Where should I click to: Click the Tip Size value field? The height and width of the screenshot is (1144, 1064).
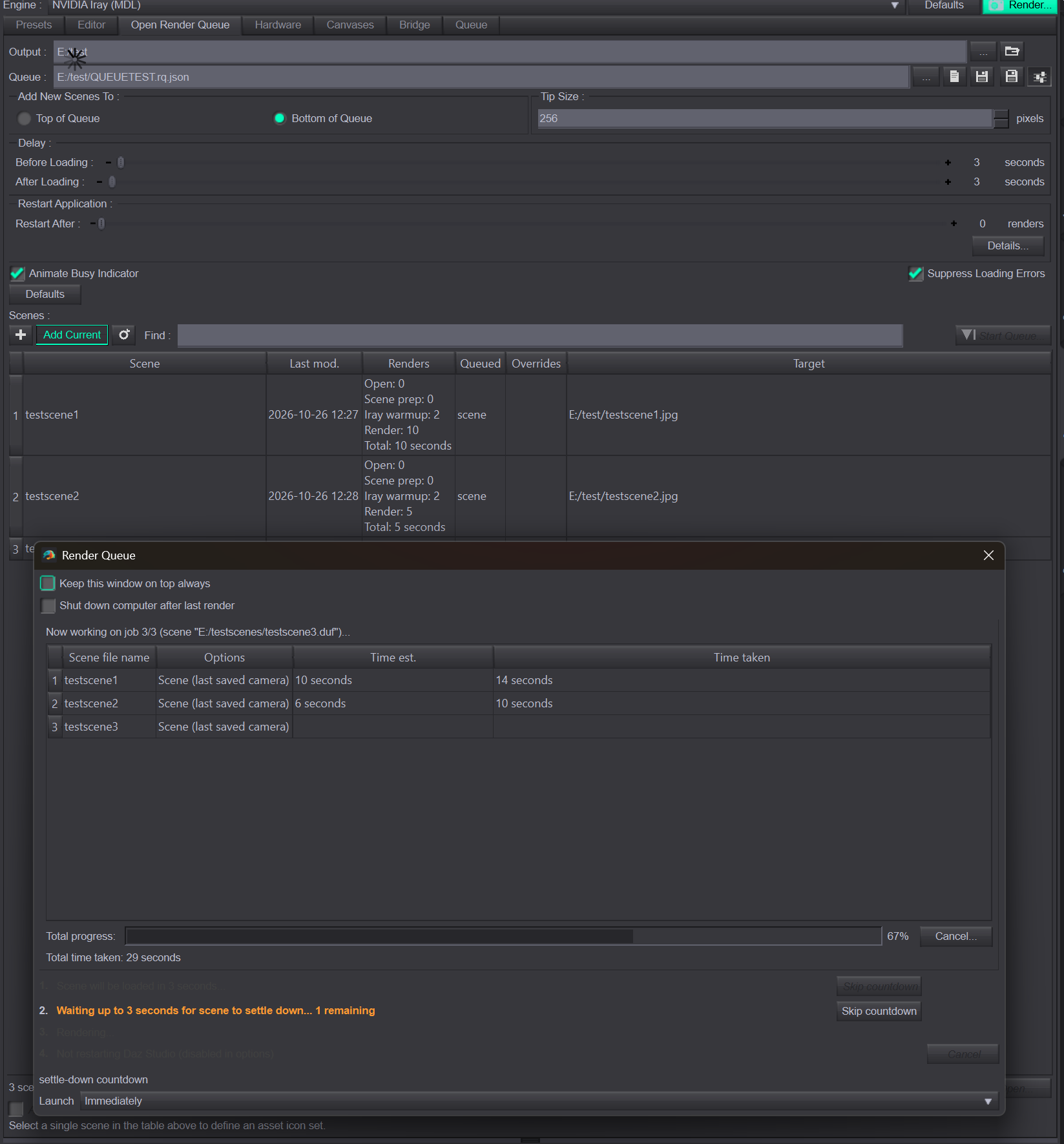pyautogui.click(x=765, y=118)
